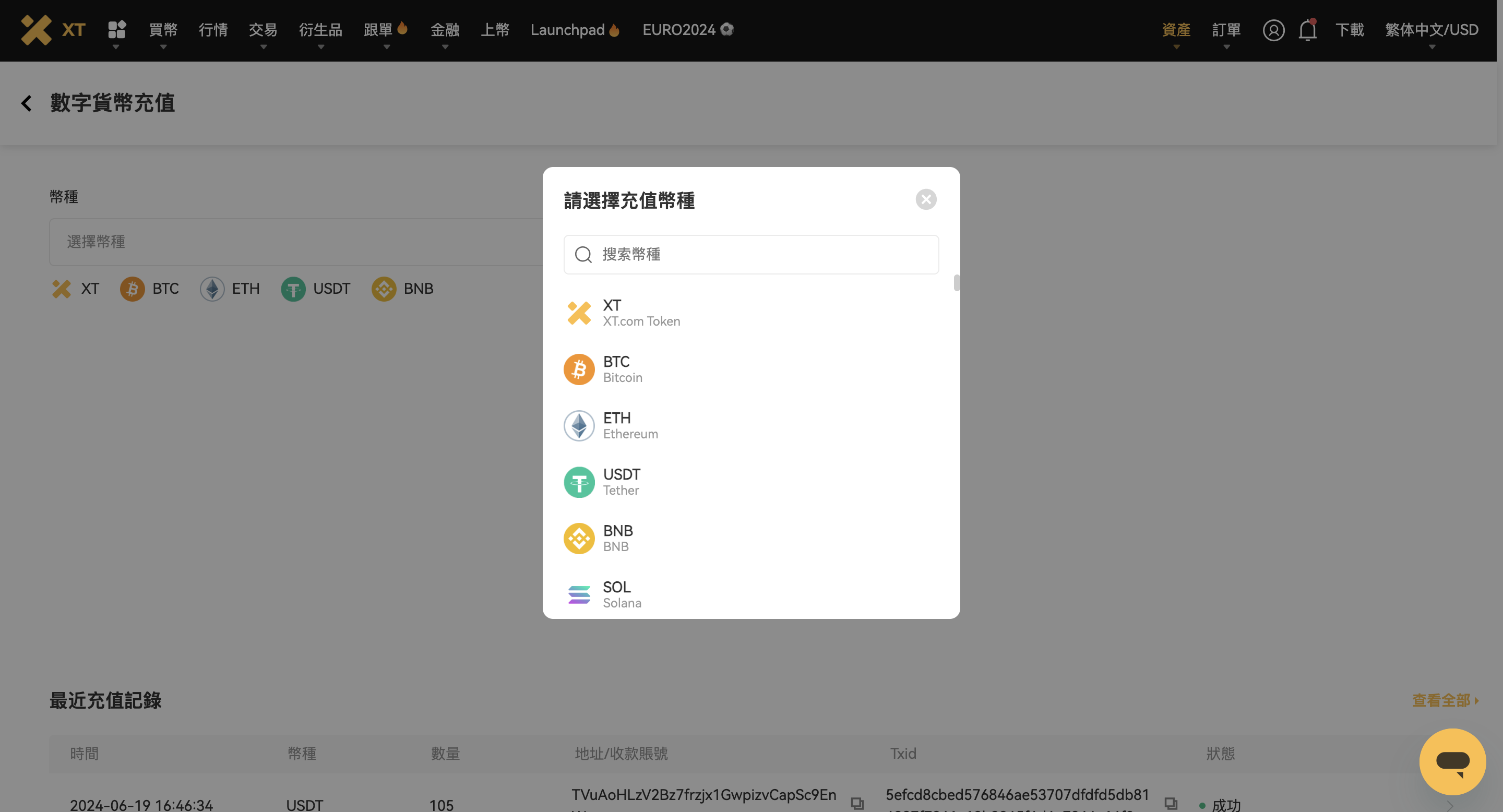Open the 選擇幣種 currency dropdown field

point(296,242)
